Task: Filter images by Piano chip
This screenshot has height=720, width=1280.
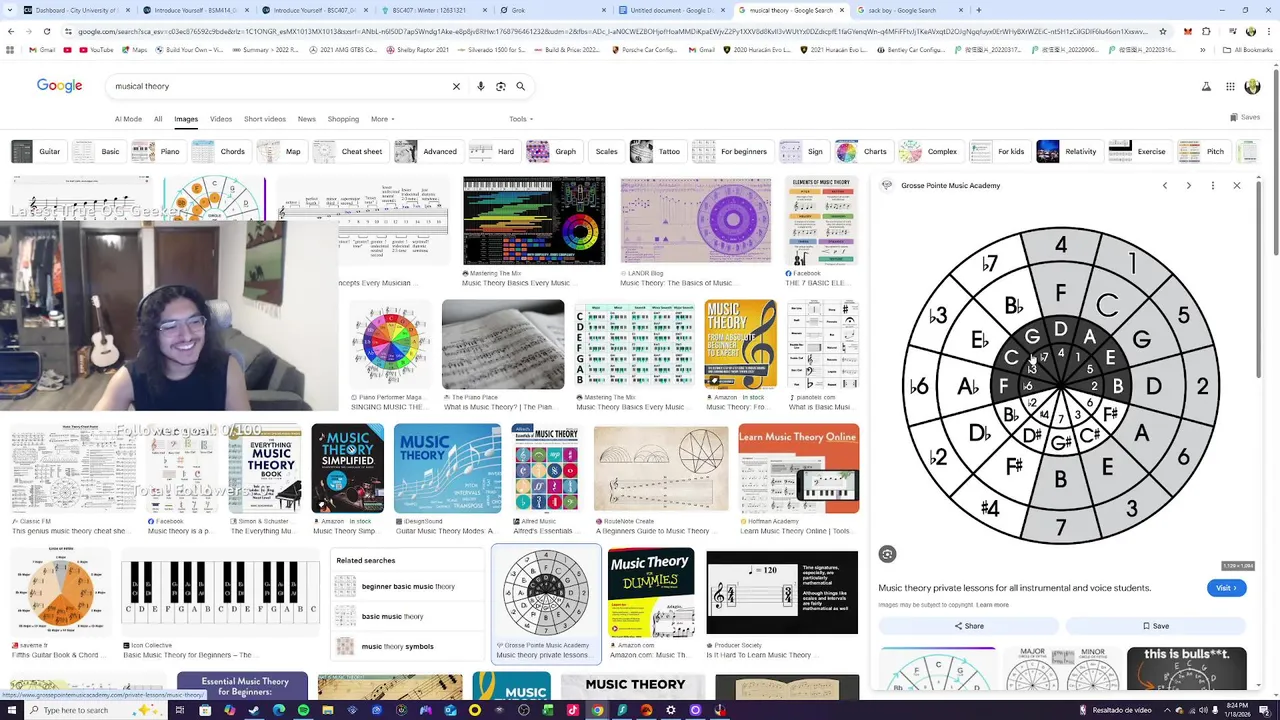Action: [158, 152]
